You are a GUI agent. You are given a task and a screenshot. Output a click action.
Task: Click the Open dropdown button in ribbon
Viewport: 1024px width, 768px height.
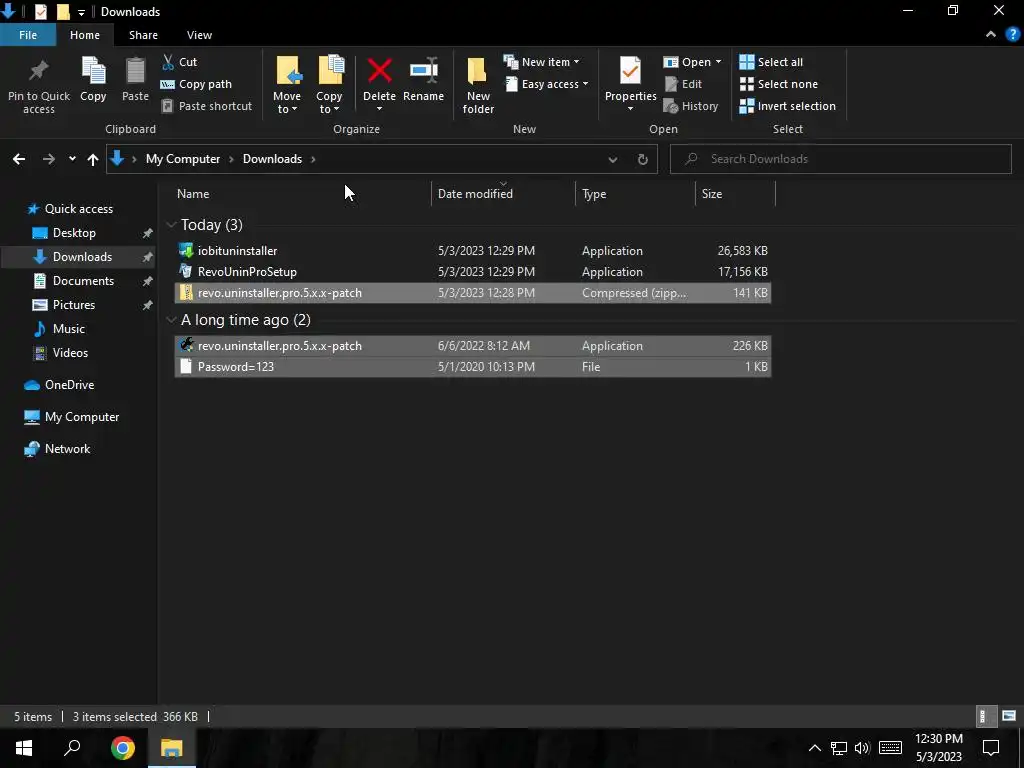click(x=692, y=62)
